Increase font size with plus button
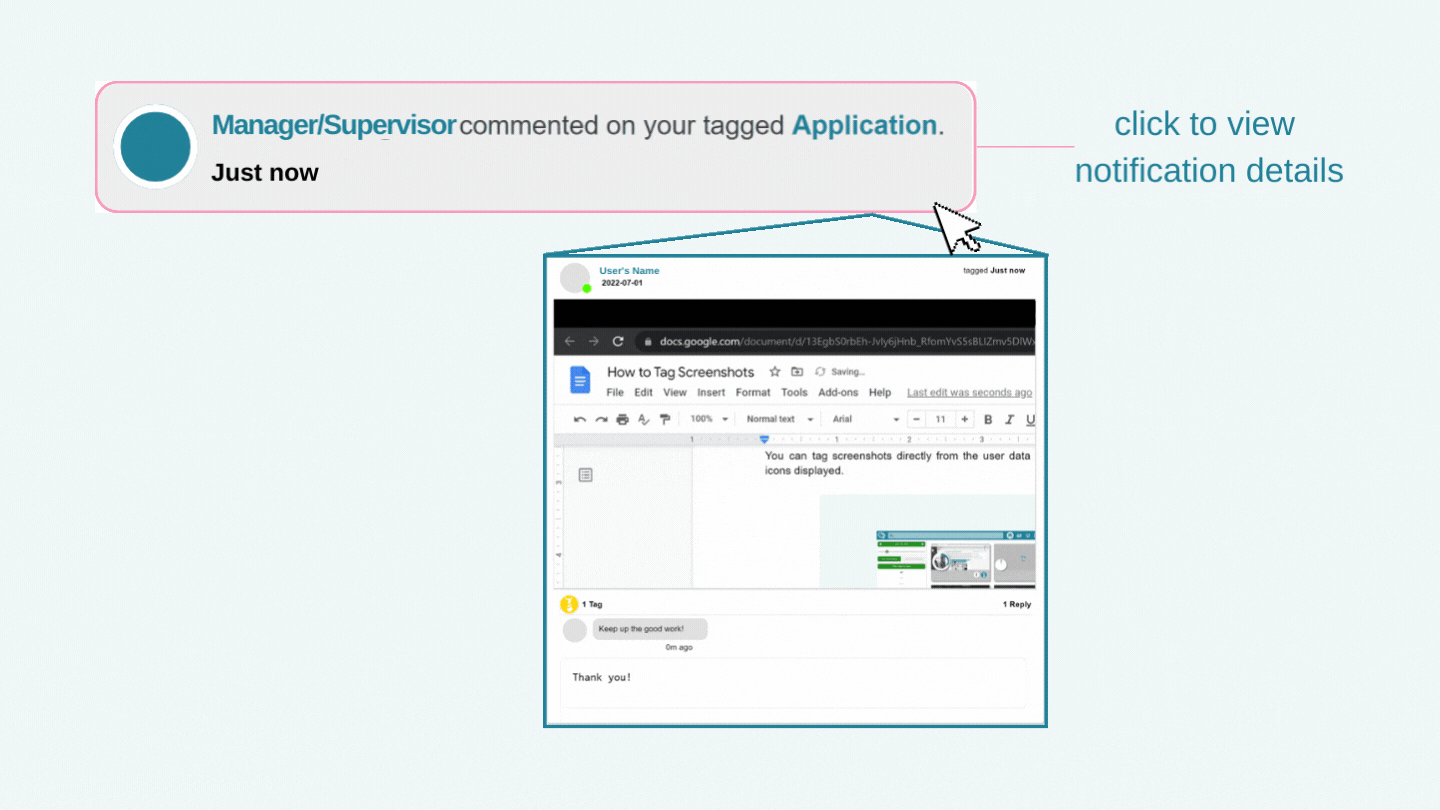Viewport: 1440px width, 810px height. pos(965,420)
